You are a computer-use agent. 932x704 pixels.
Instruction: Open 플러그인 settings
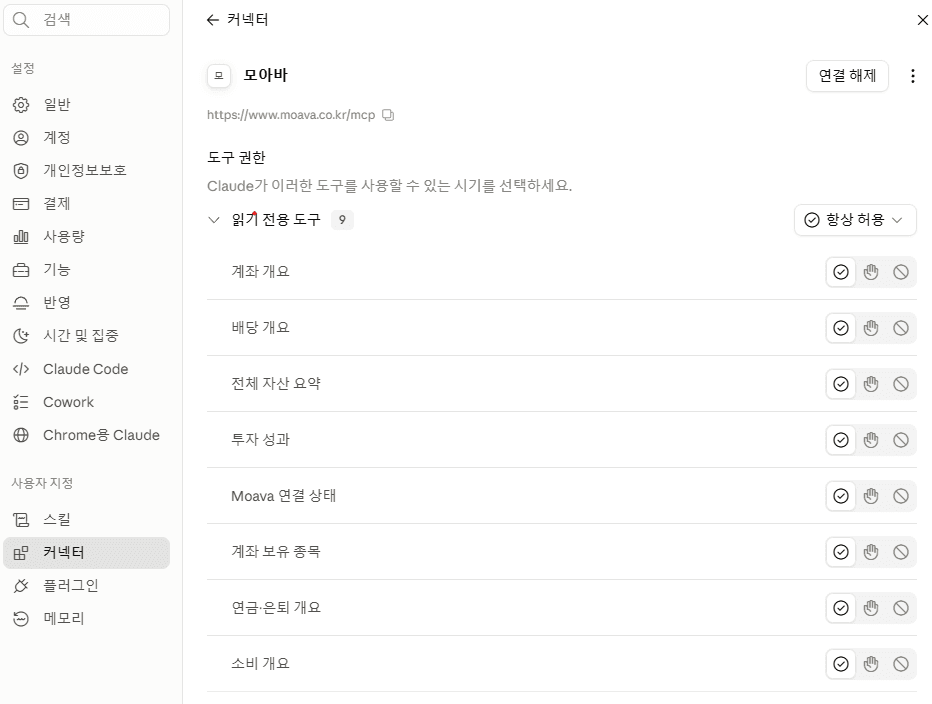87,586
